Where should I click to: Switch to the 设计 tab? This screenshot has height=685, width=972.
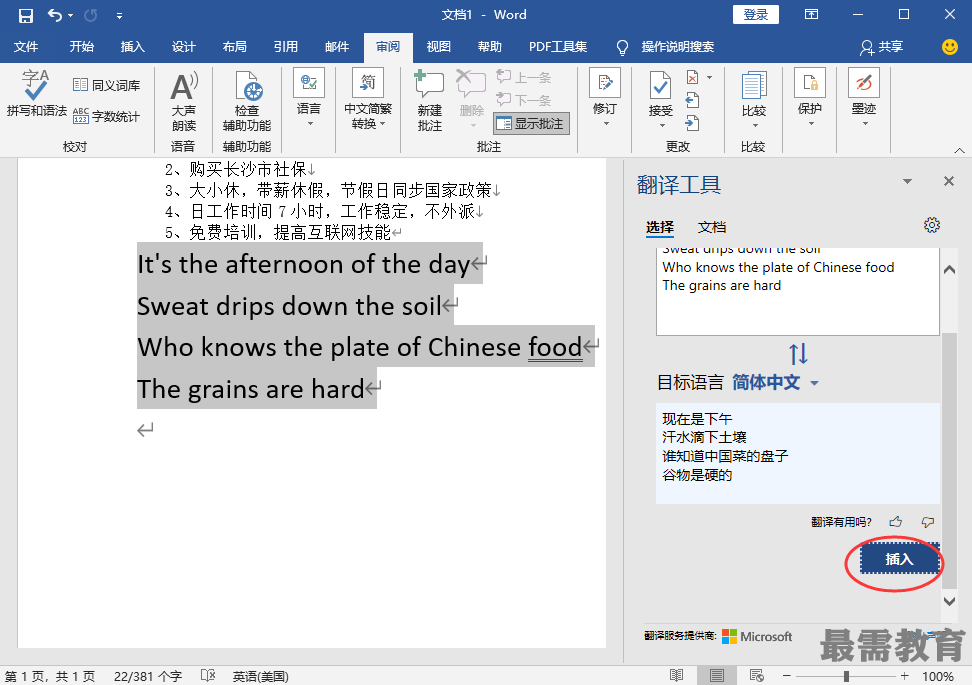click(183, 46)
